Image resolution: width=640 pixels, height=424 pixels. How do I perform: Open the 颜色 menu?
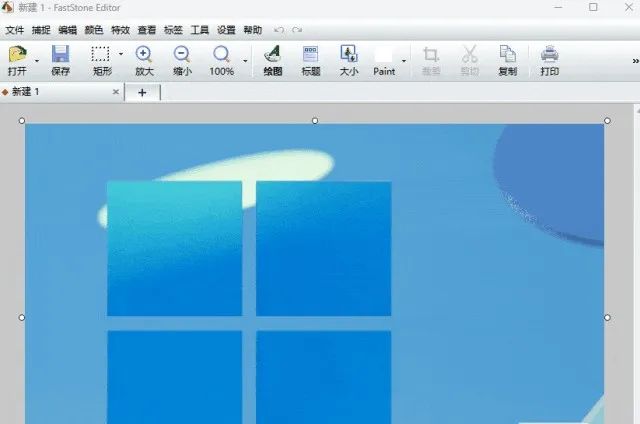click(94, 30)
